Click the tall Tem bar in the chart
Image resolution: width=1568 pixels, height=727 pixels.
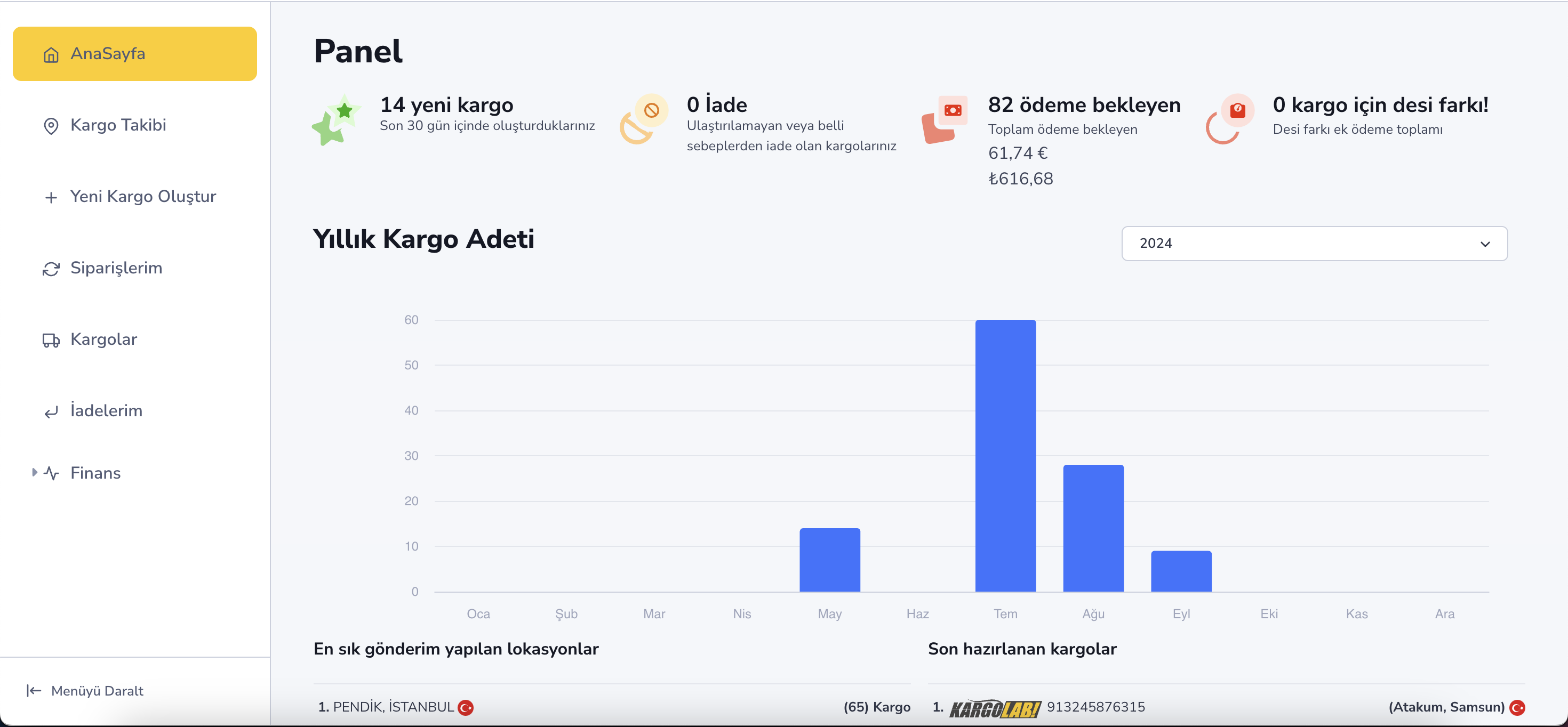(x=1005, y=455)
